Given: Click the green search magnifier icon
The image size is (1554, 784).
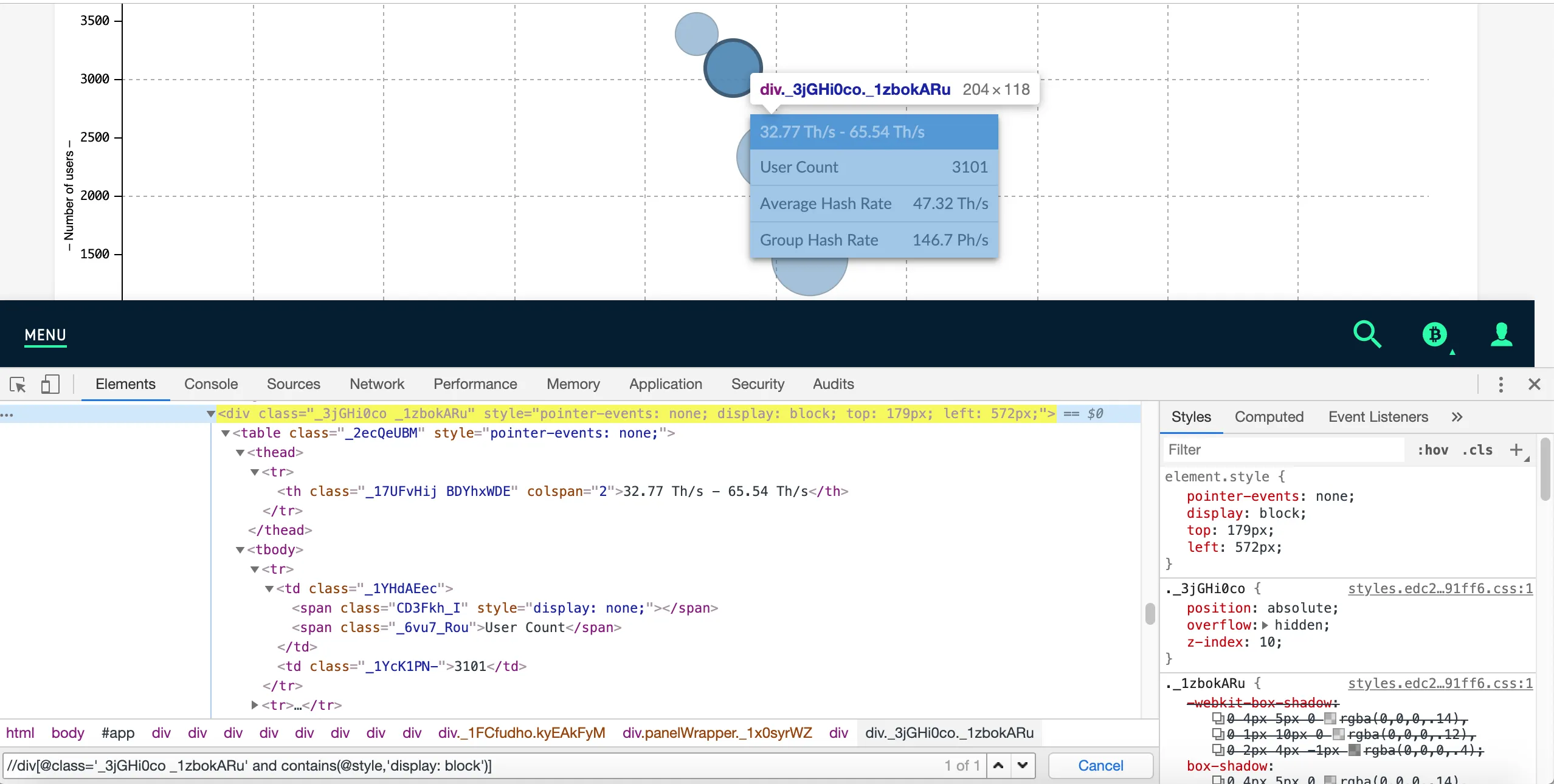Looking at the screenshot, I should point(1367,334).
